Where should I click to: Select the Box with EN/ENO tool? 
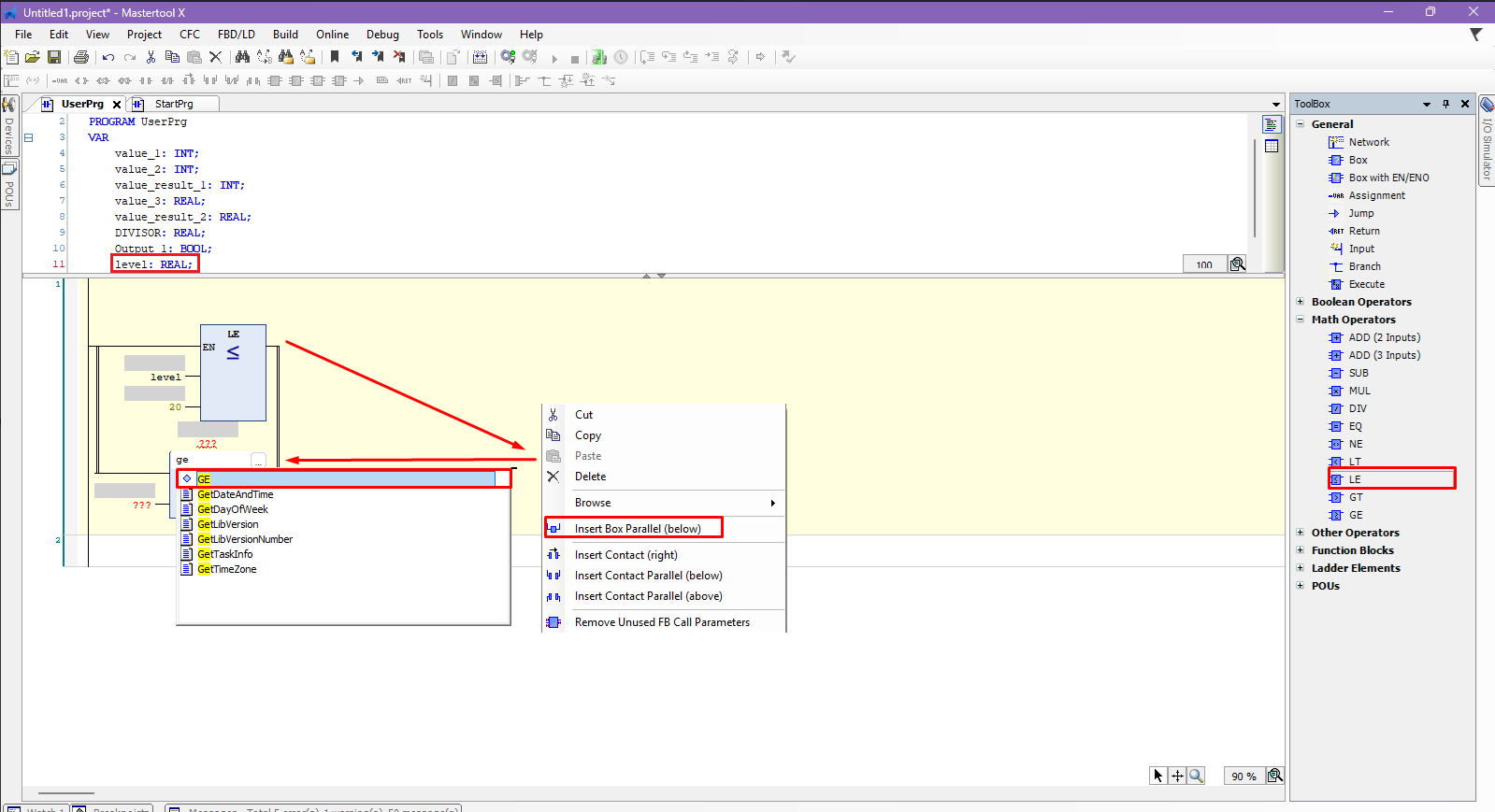coord(1388,178)
